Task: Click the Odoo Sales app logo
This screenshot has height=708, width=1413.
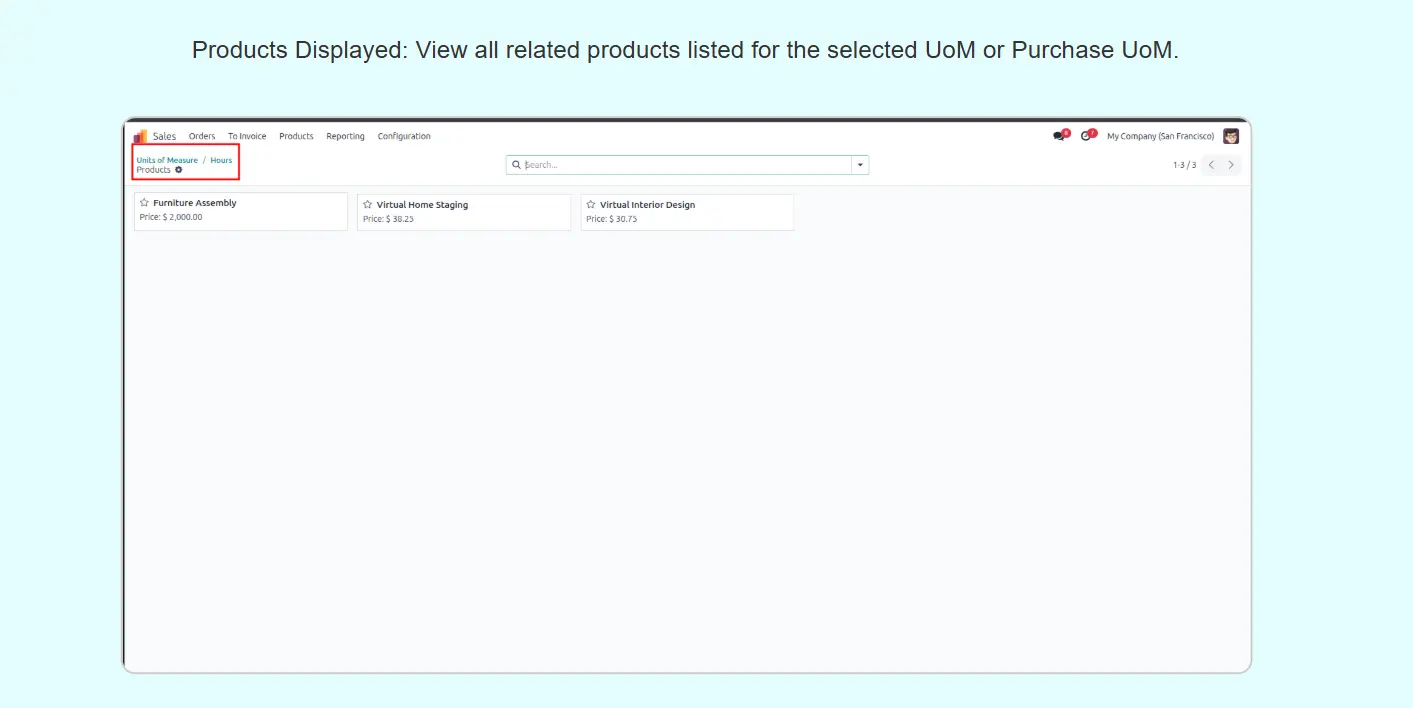Action: click(x=140, y=136)
